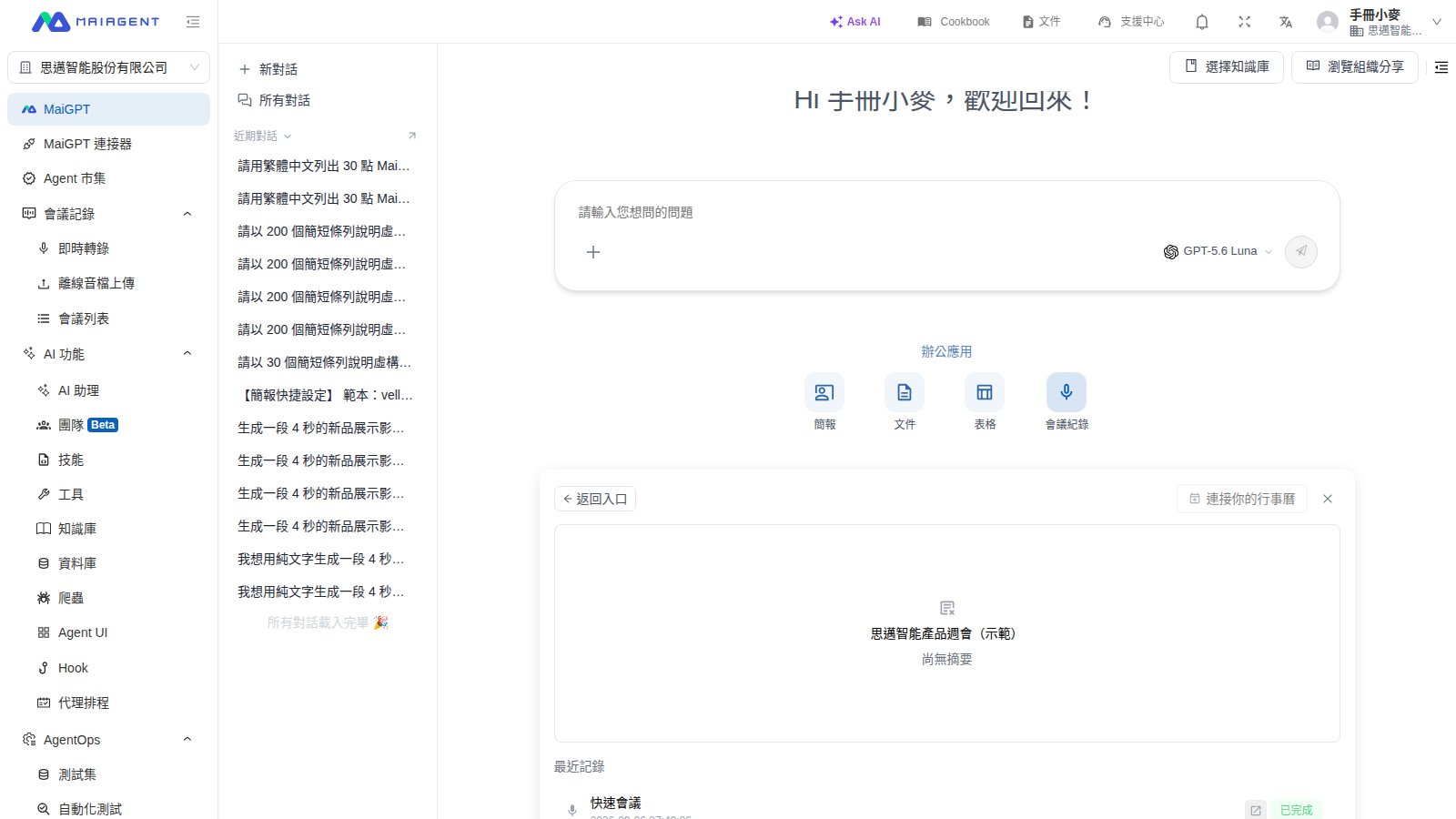Click Ask AI in top bar
The width and height of the screenshot is (1456, 819).
coord(854,22)
